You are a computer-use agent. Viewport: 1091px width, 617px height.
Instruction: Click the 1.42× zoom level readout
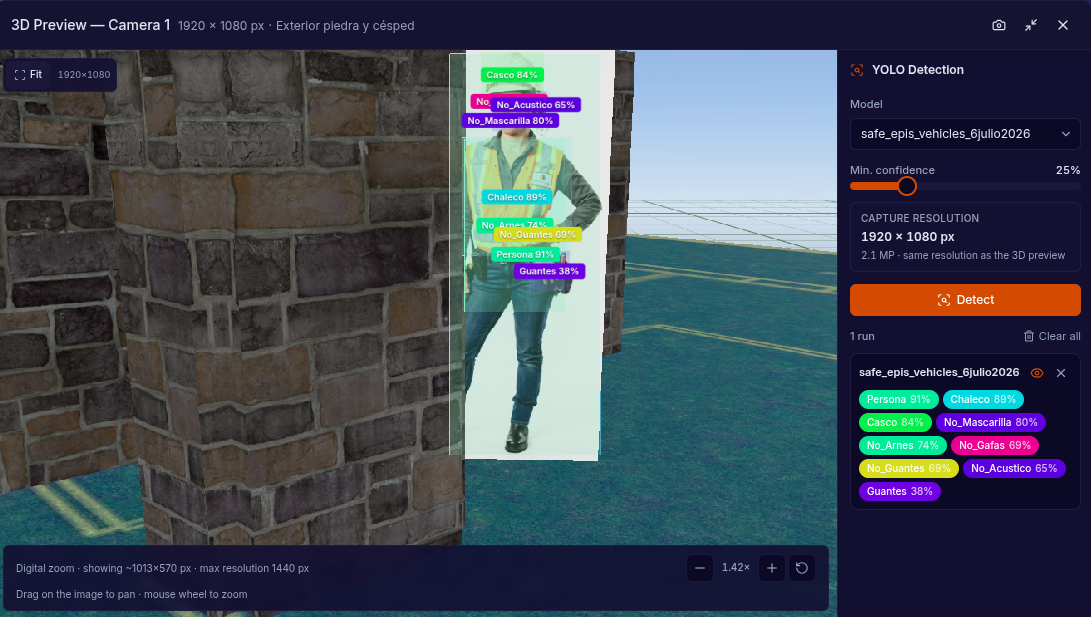(735, 568)
